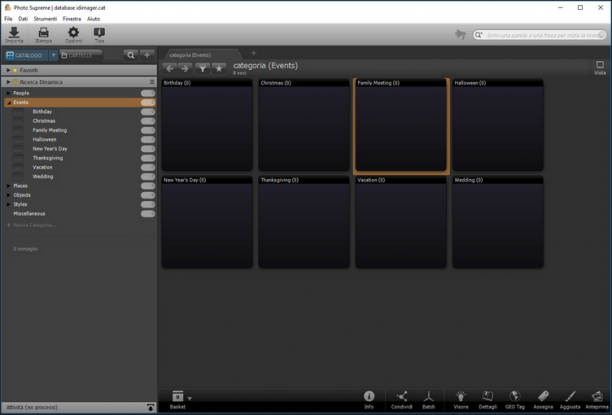This screenshot has width=612, height=415.
Task: Expand the Ricerca Dinamica section
Action: (8, 82)
